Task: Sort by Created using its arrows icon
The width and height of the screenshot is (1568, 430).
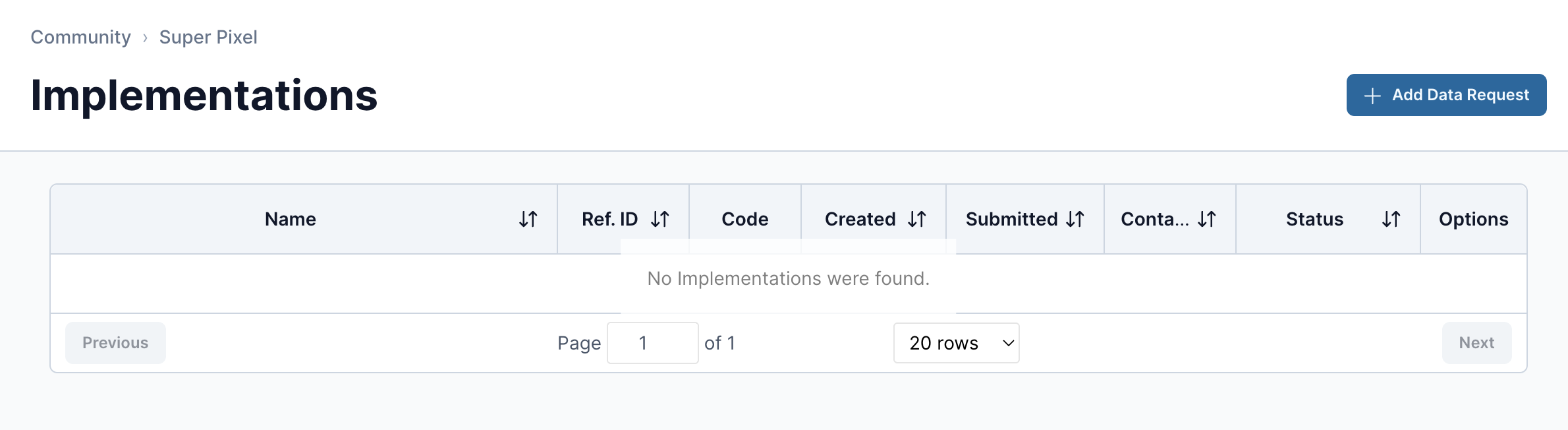Action: point(917,219)
